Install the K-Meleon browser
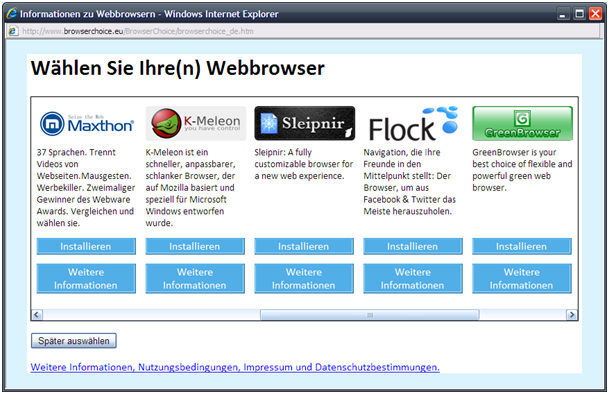This screenshot has height=394, width=609. tap(195, 246)
